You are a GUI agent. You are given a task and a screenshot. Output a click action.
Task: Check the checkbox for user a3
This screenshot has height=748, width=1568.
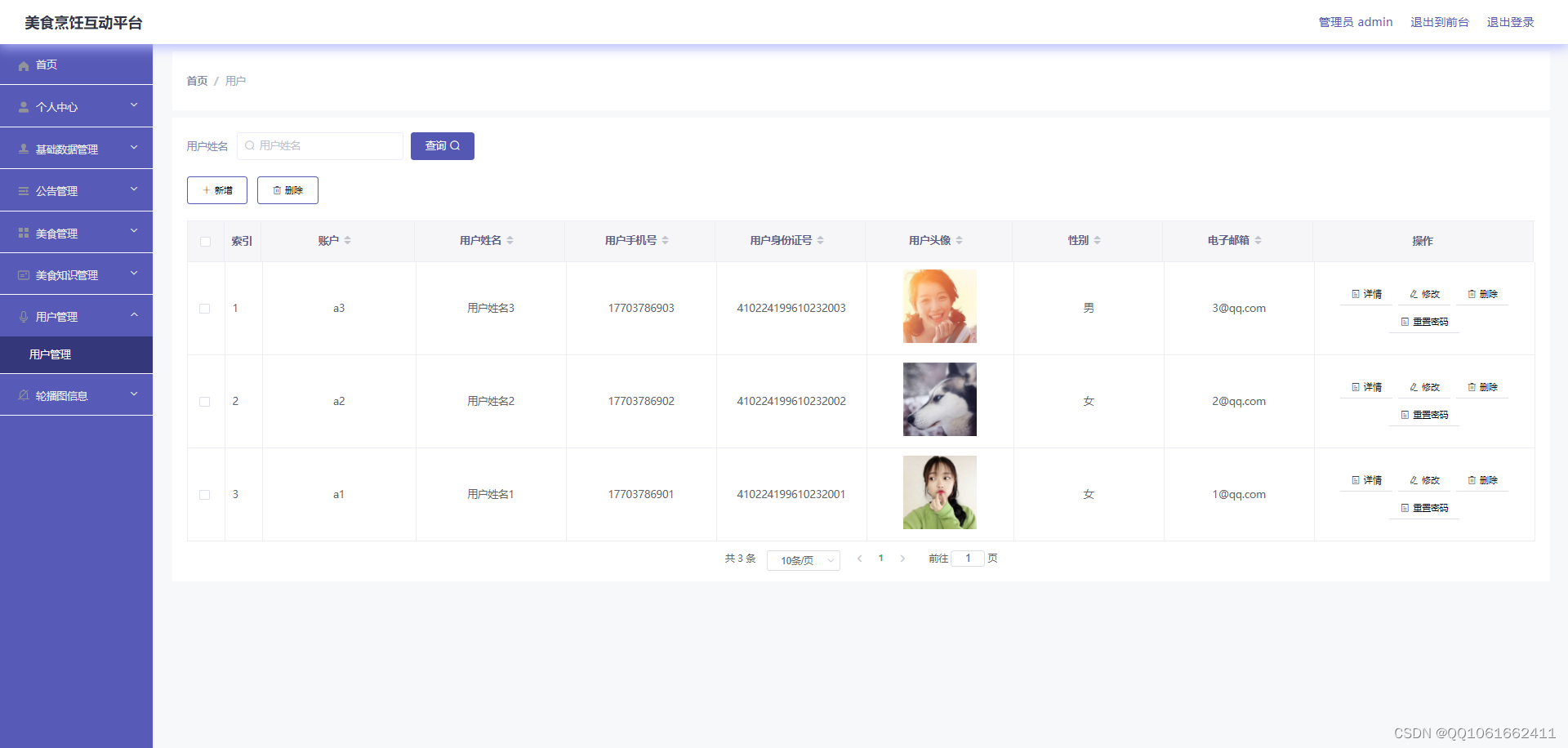click(205, 309)
